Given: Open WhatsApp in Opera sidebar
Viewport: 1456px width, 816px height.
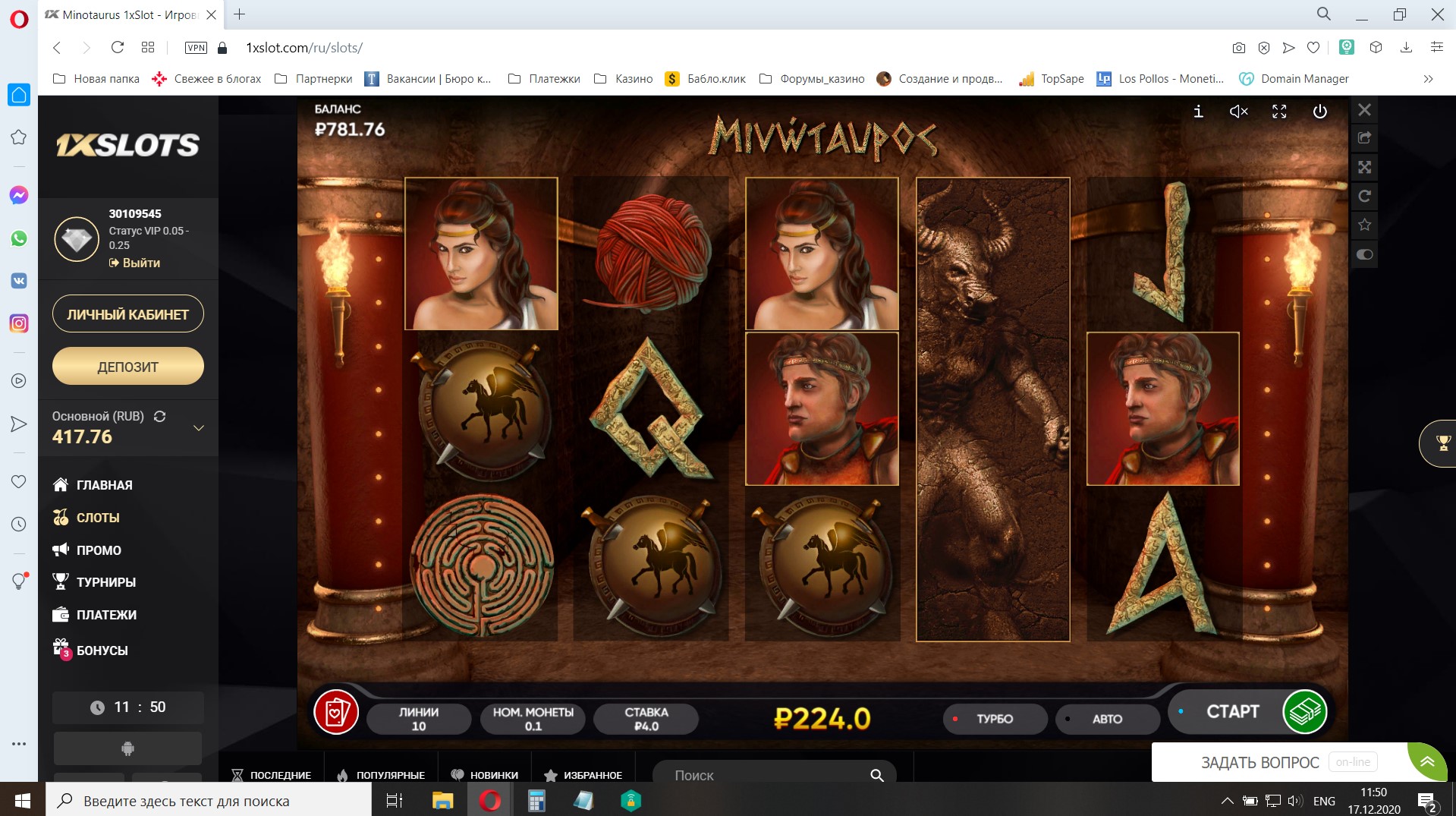Looking at the screenshot, I should click(x=19, y=238).
